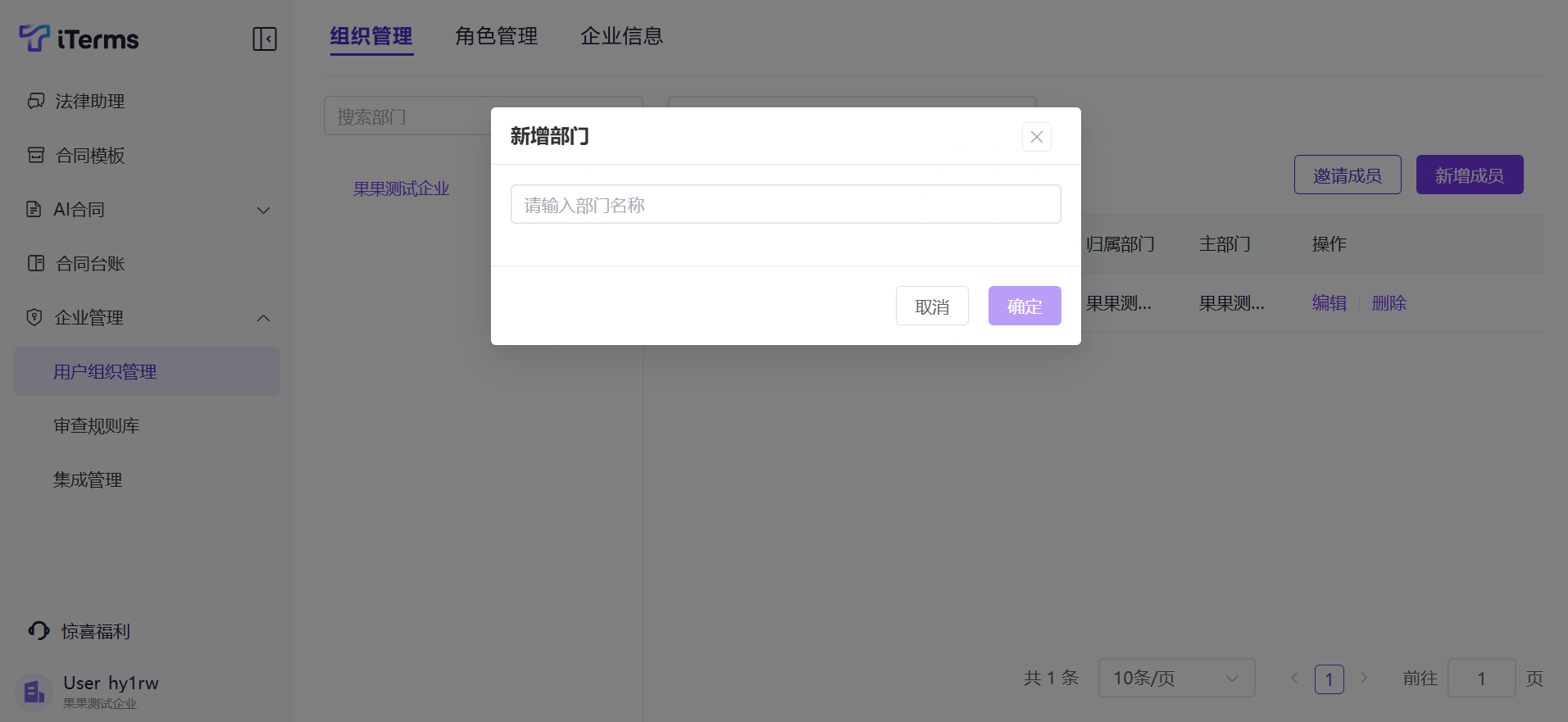Image resolution: width=1568 pixels, height=722 pixels.
Task: Click 取消 in the dialog
Action: 932,306
